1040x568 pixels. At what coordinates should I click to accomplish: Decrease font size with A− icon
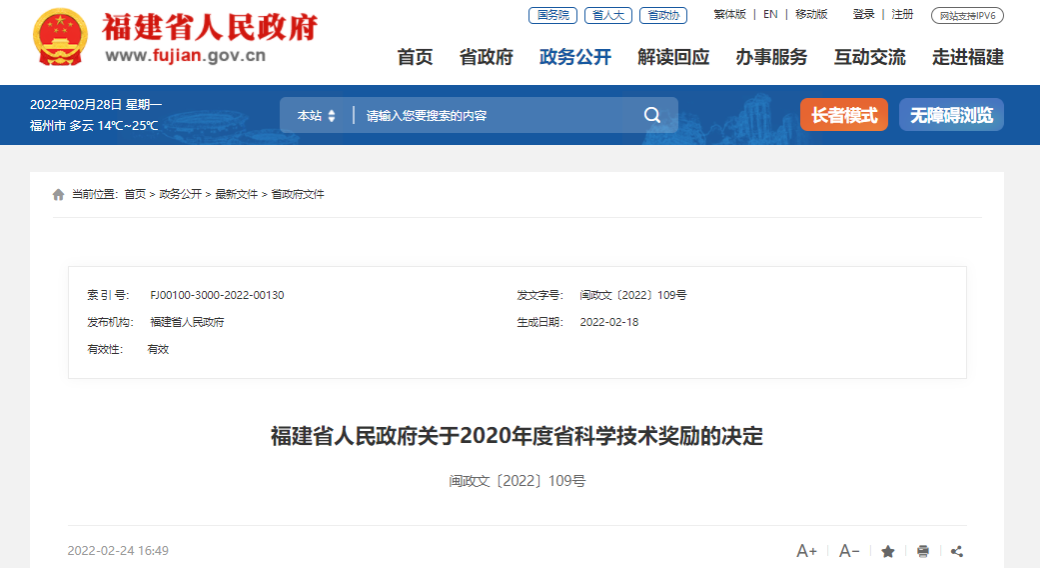[849, 551]
